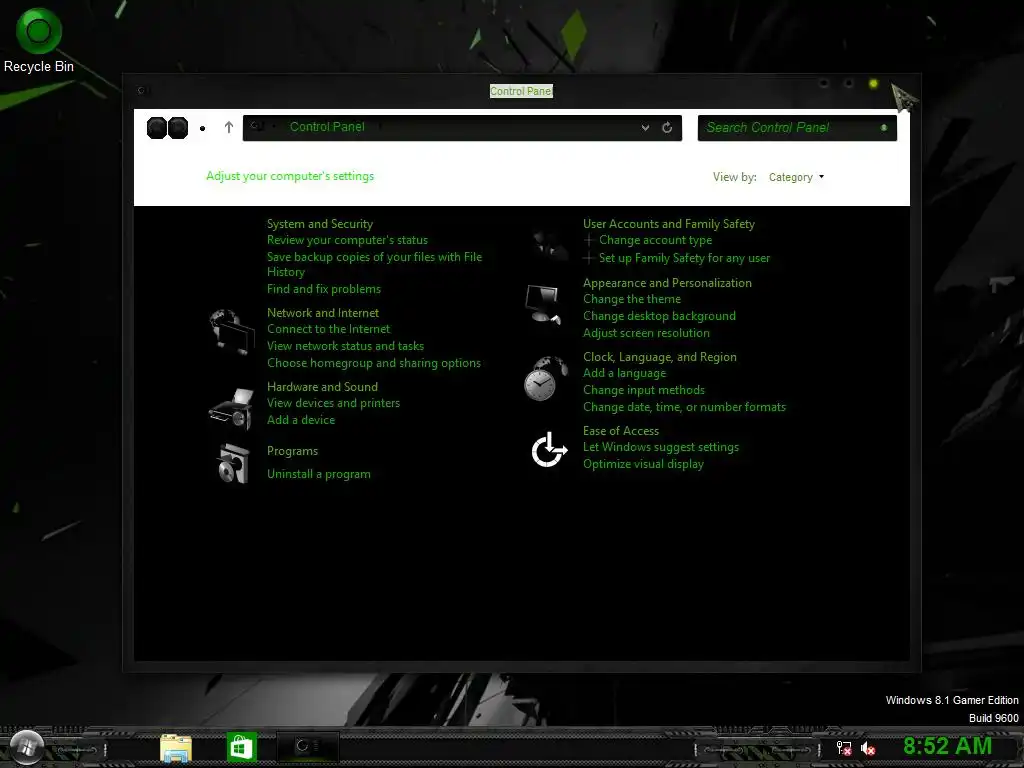Click Set up Family Safety for any user
1024x768 pixels.
(684, 258)
